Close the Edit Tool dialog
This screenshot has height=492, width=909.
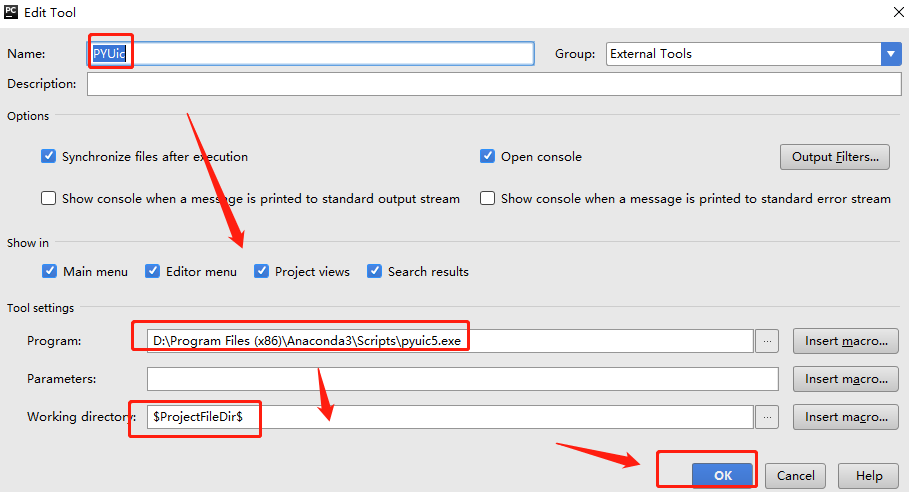coord(898,12)
